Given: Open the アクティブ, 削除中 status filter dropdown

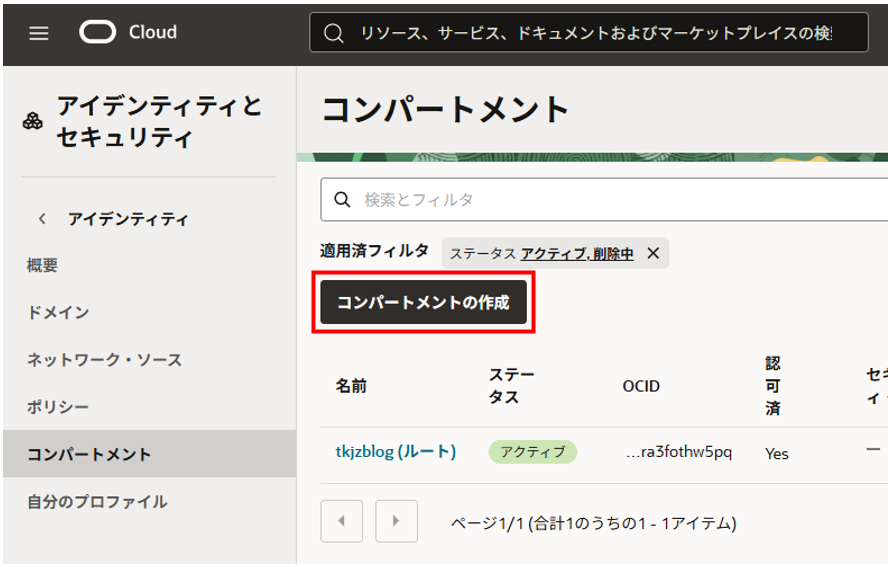Looking at the screenshot, I should (577, 253).
